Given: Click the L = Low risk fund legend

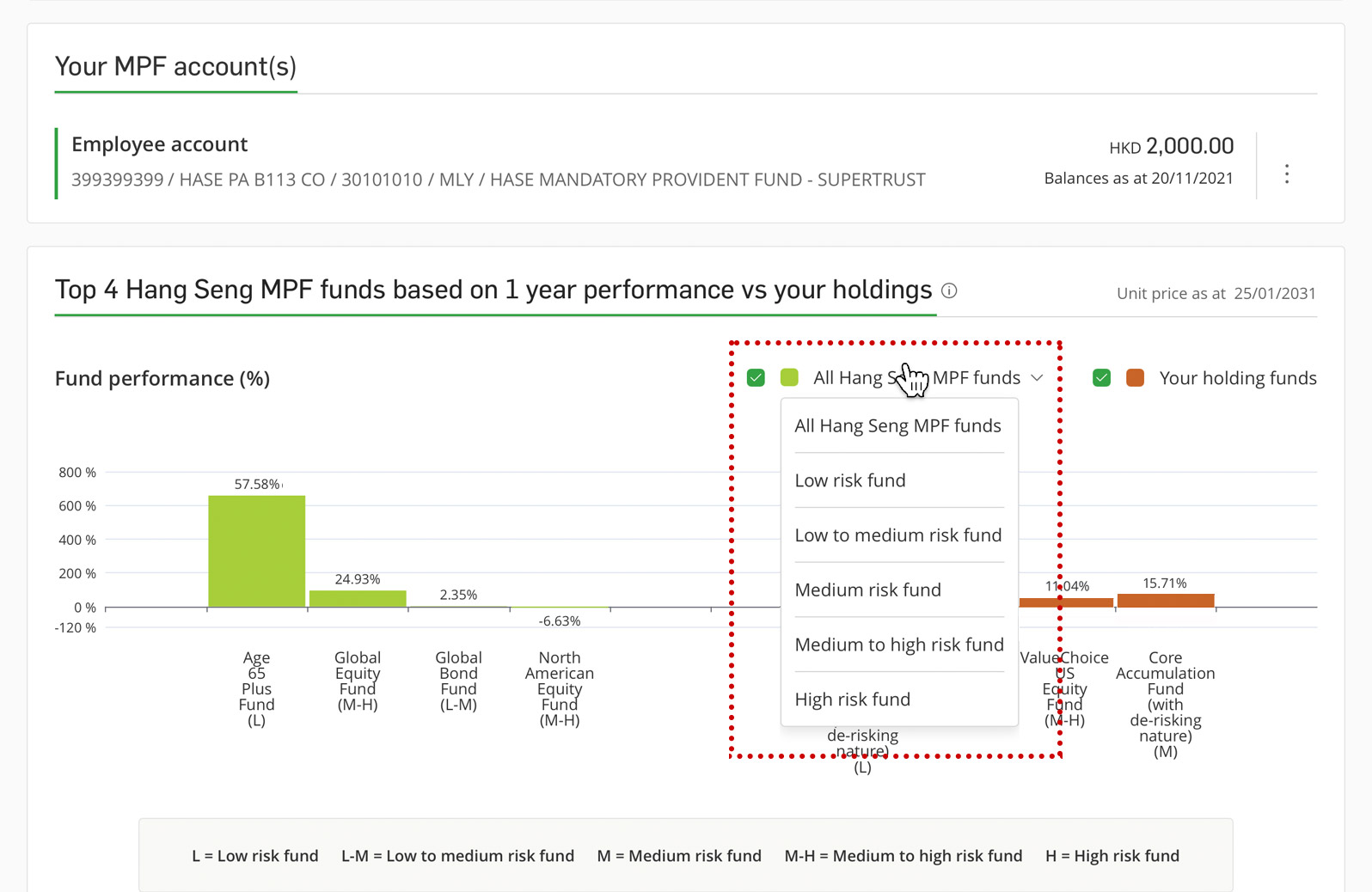Looking at the screenshot, I should [255, 856].
